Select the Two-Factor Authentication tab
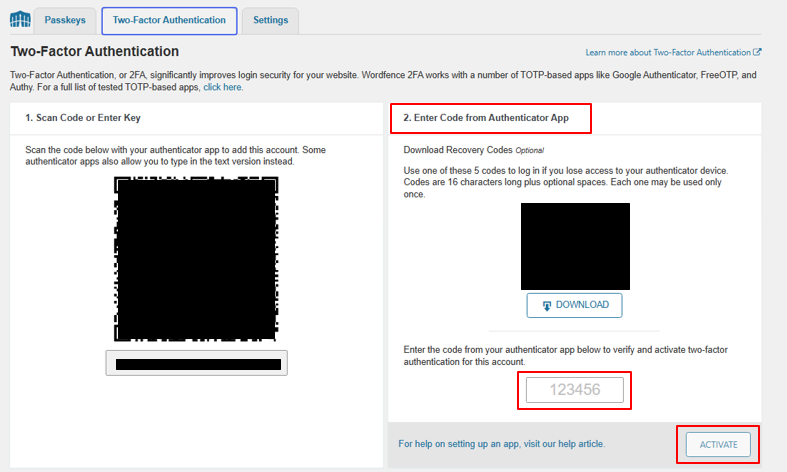This screenshot has width=787, height=472. tap(169, 21)
